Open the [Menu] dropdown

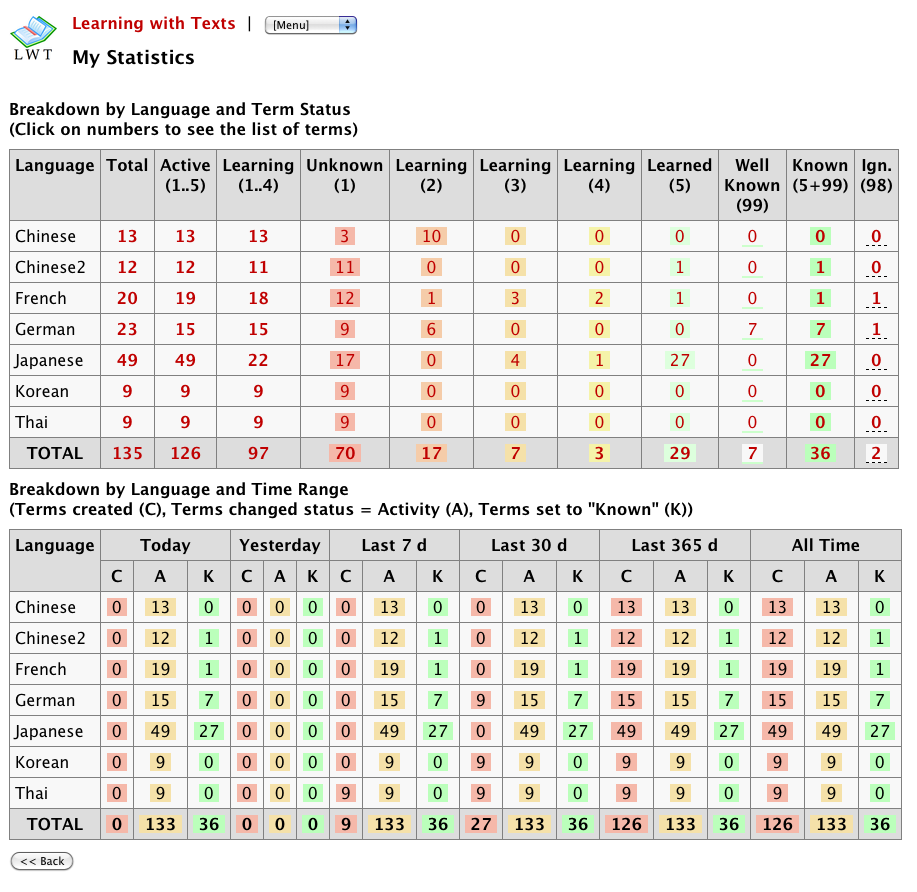point(310,25)
